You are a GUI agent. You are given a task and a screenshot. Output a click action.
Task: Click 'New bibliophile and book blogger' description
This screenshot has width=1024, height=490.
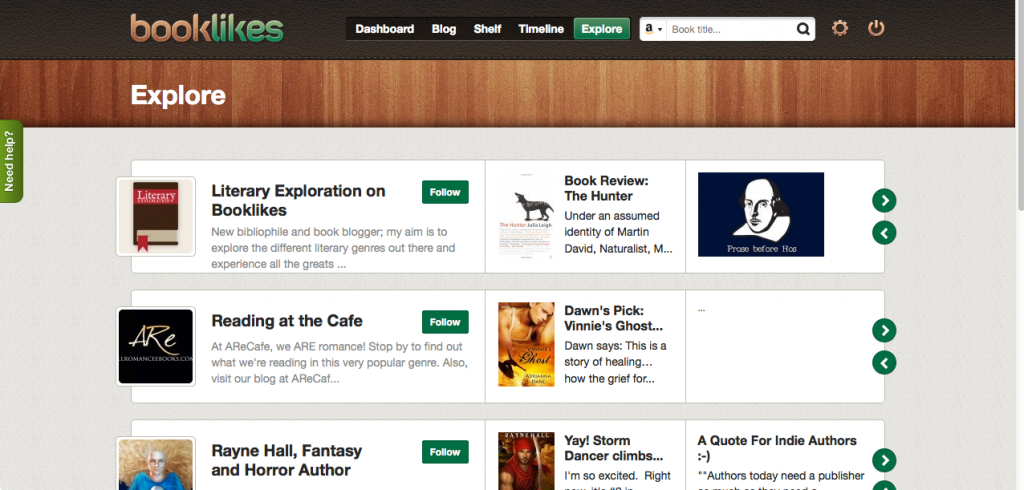(x=333, y=248)
